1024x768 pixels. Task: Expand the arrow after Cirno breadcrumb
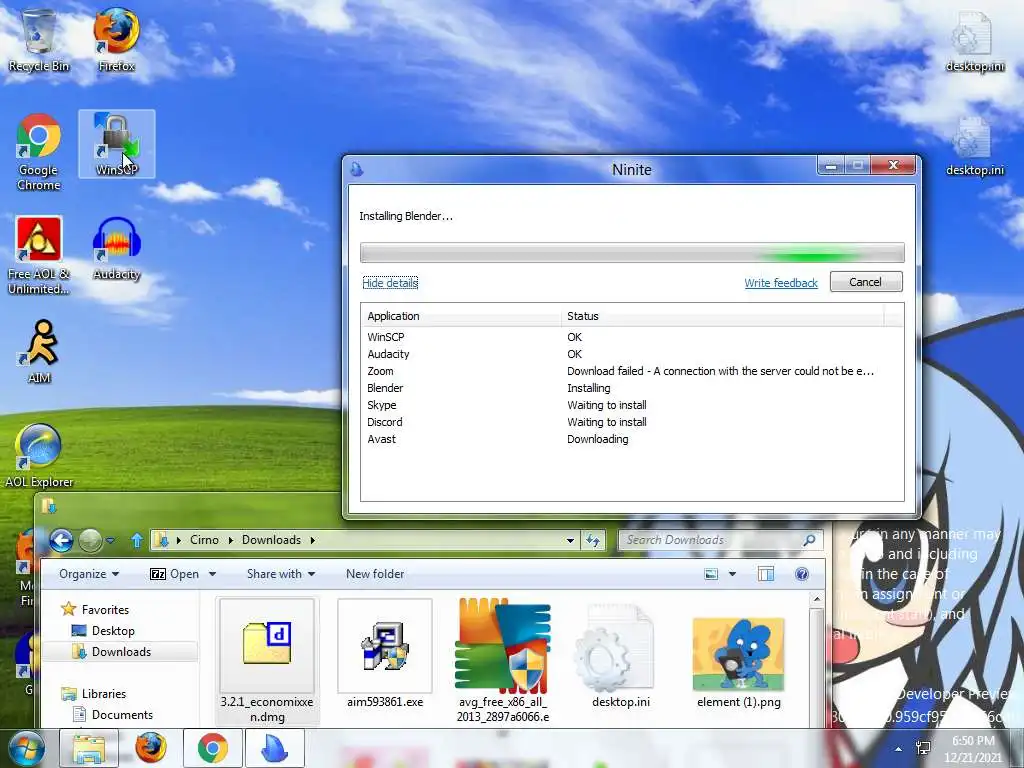point(231,540)
